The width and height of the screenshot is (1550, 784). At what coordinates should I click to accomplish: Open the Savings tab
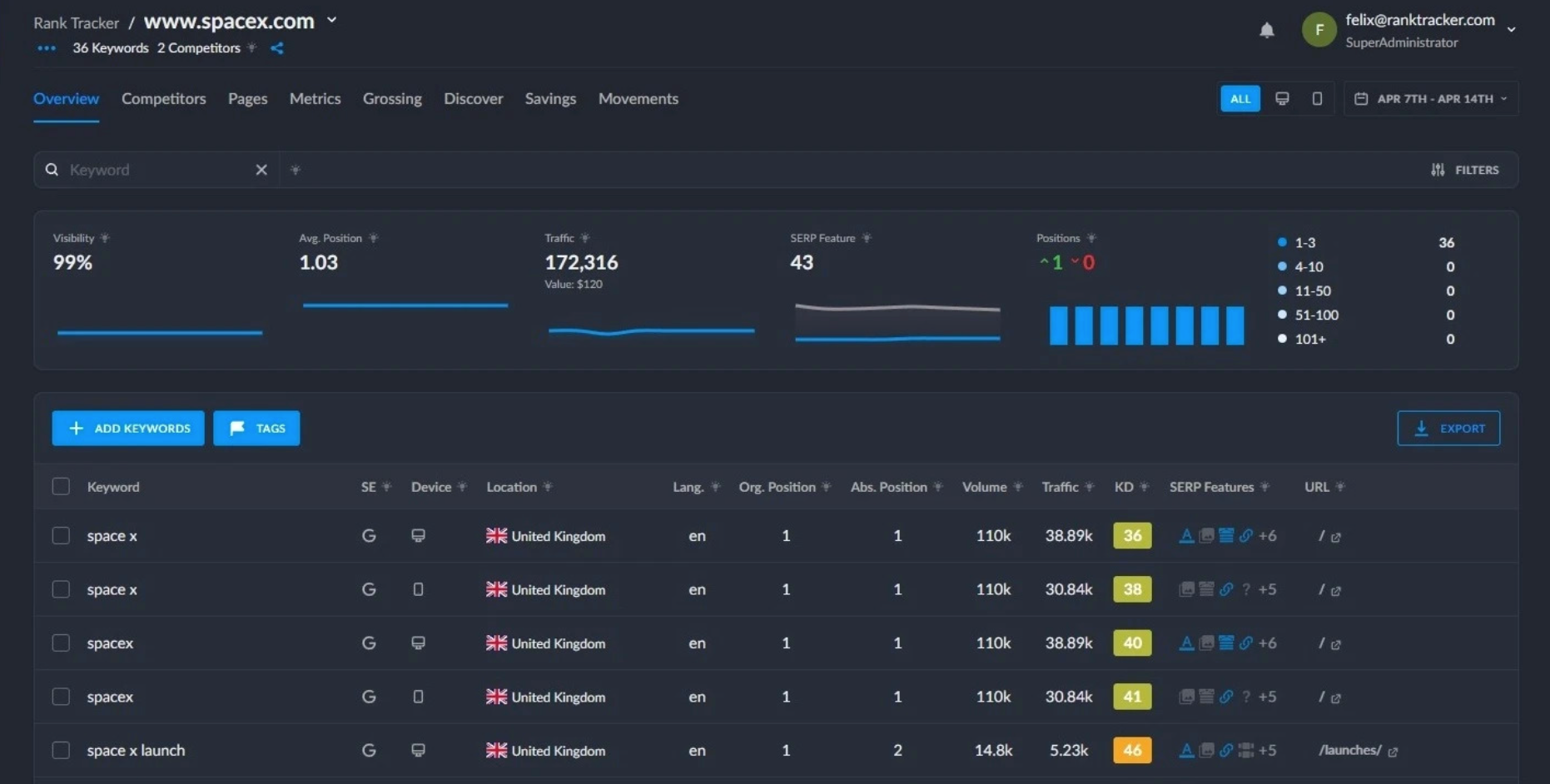(x=550, y=98)
